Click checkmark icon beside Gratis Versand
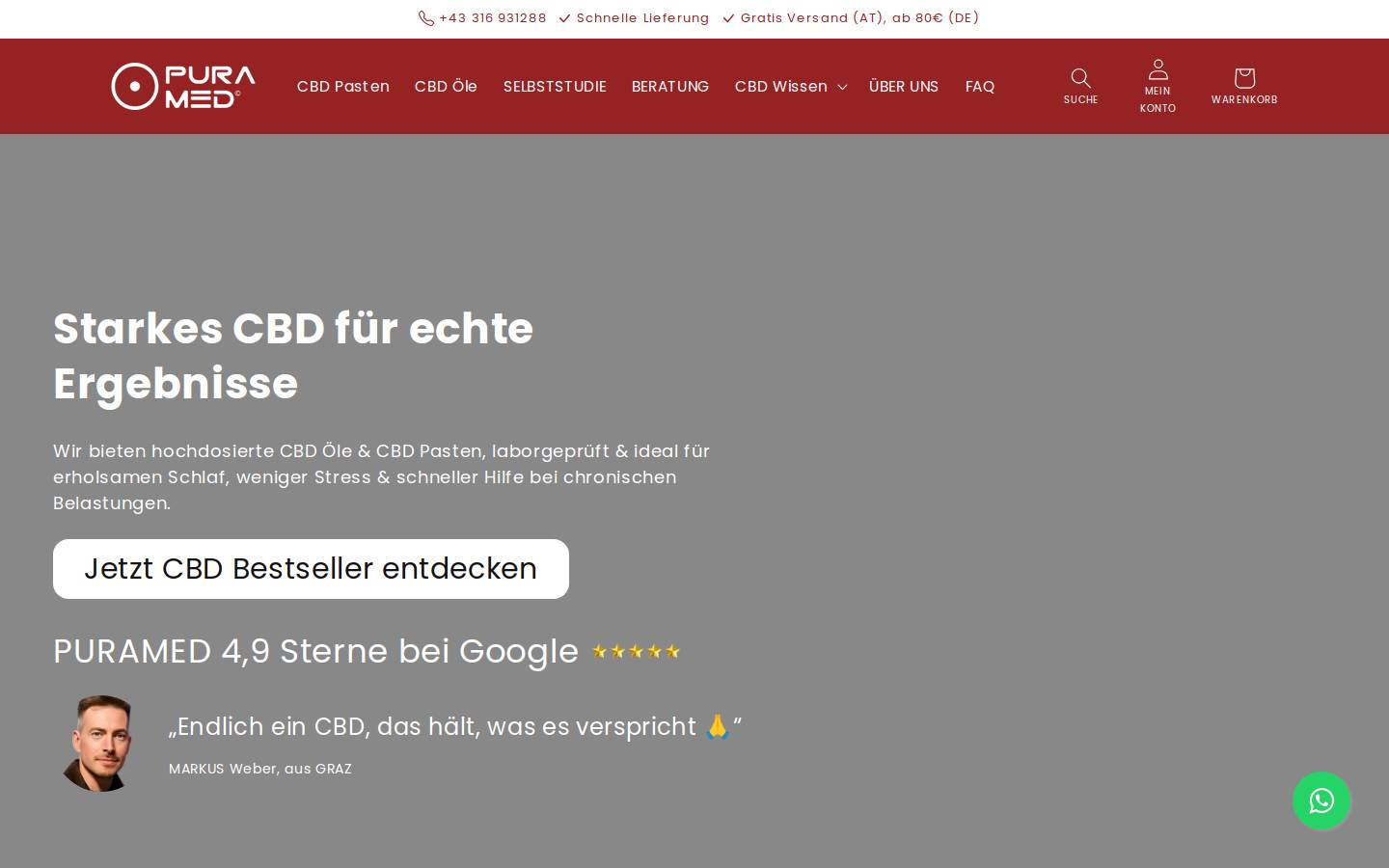 pyautogui.click(x=729, y=18)
